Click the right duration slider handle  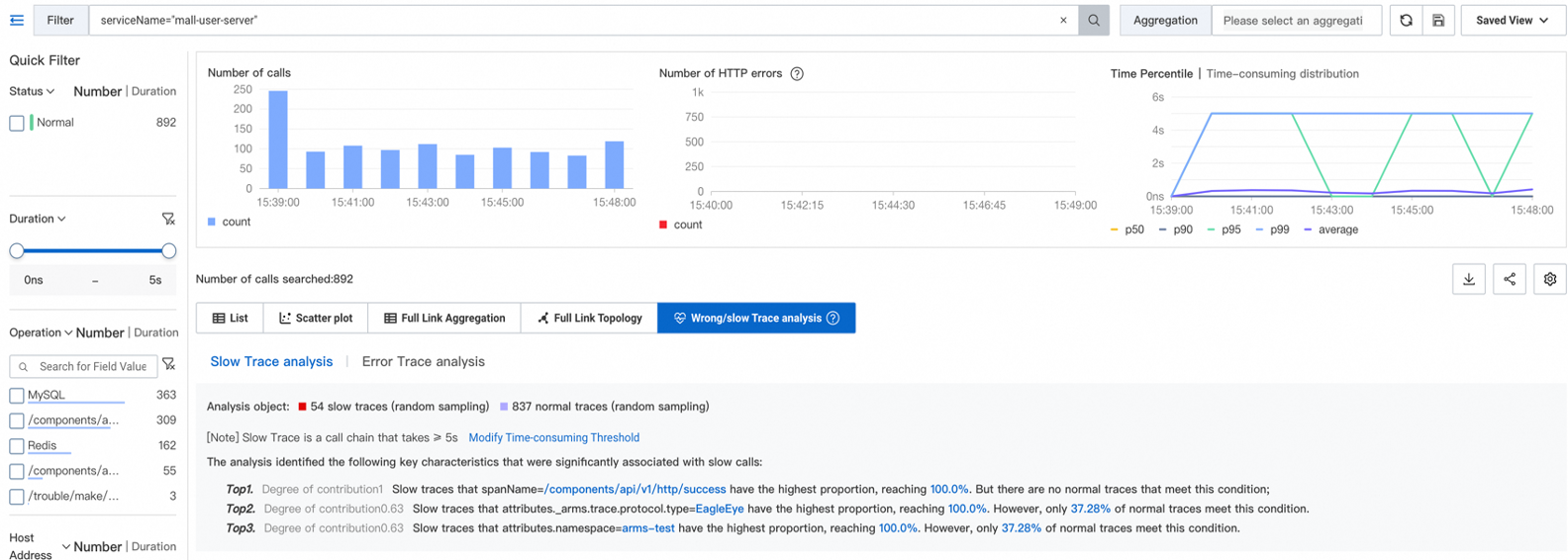point(168,251)
